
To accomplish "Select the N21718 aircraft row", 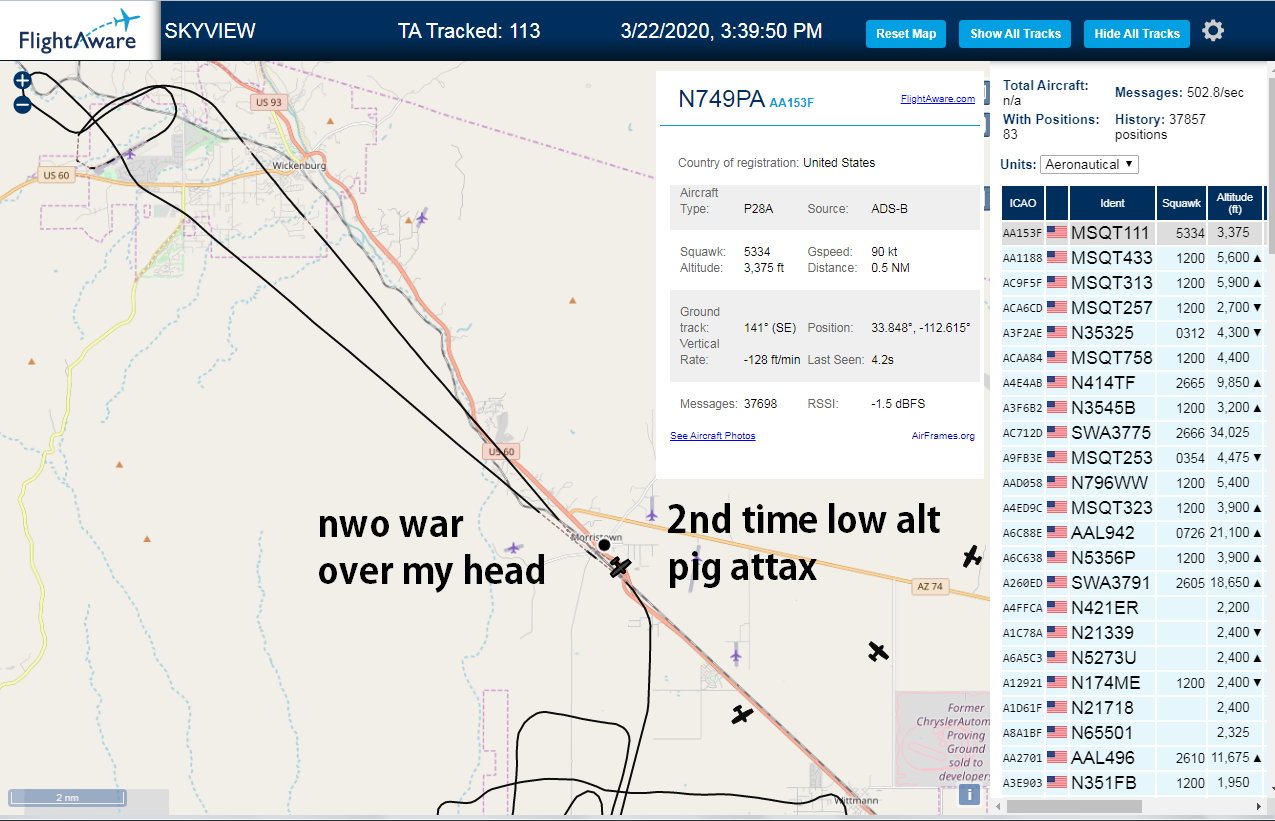I will coord(1132,708).
